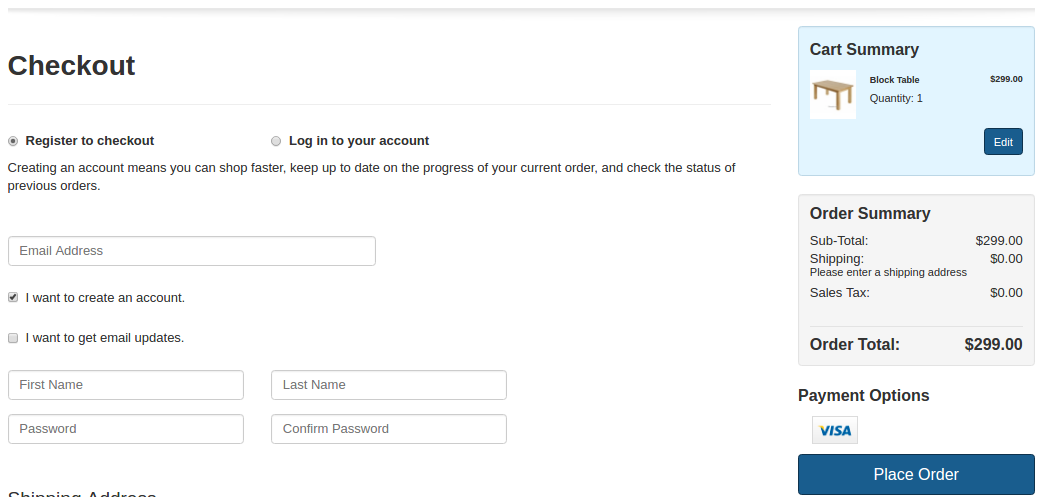This screenshot has height=497, width=1037.
Task: Enable I want to get email updates
Action: [x=13, y=338]
